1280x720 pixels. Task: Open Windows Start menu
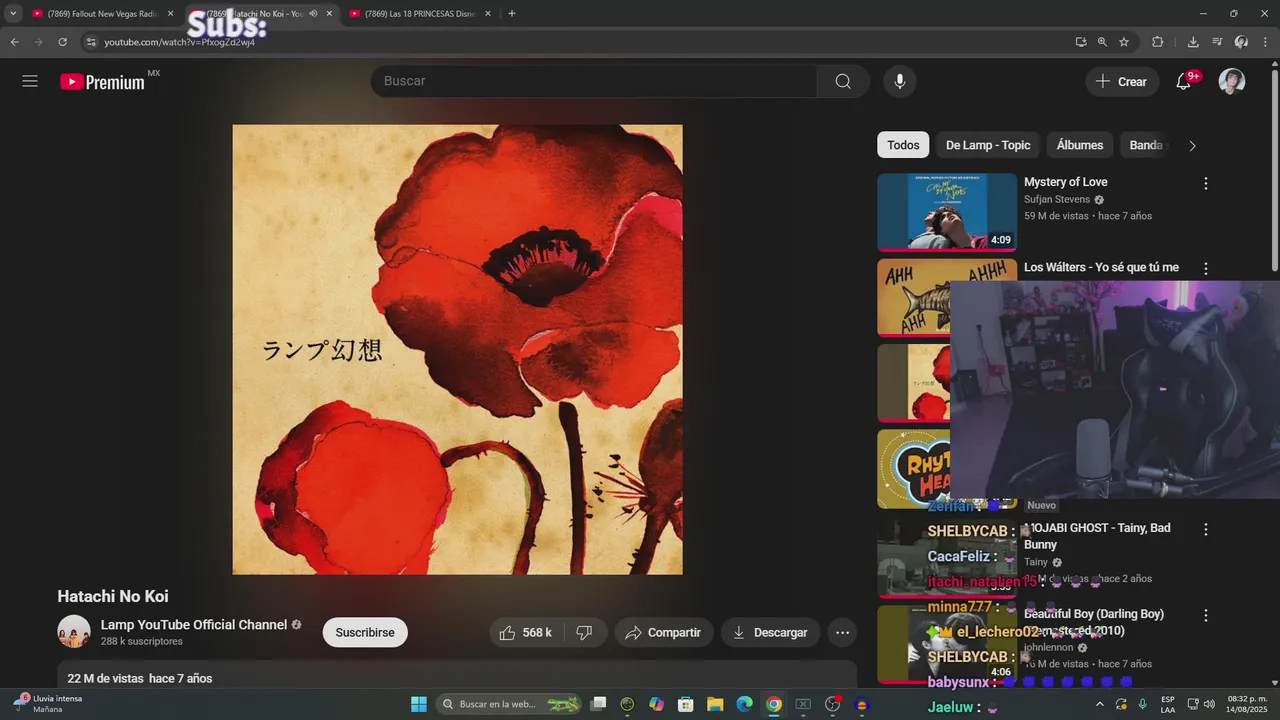[x=418, y=704]
